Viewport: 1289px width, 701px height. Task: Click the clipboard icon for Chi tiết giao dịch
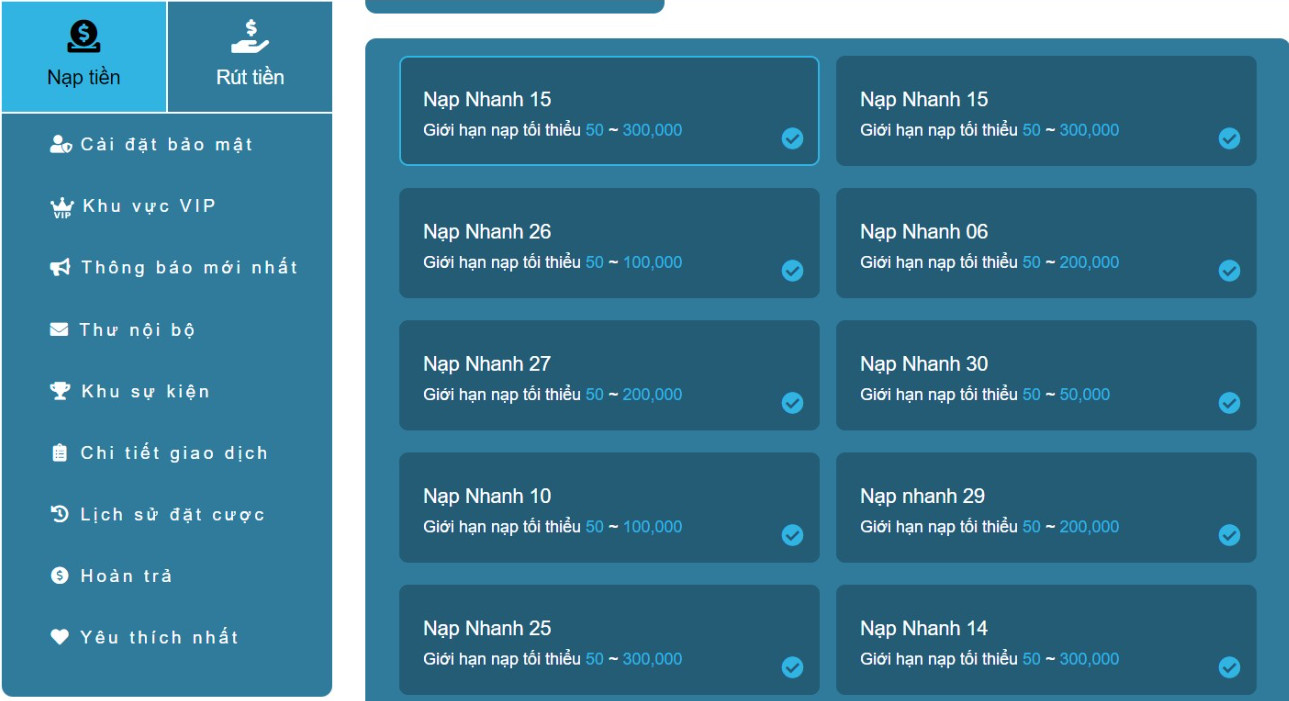(60, 453)
